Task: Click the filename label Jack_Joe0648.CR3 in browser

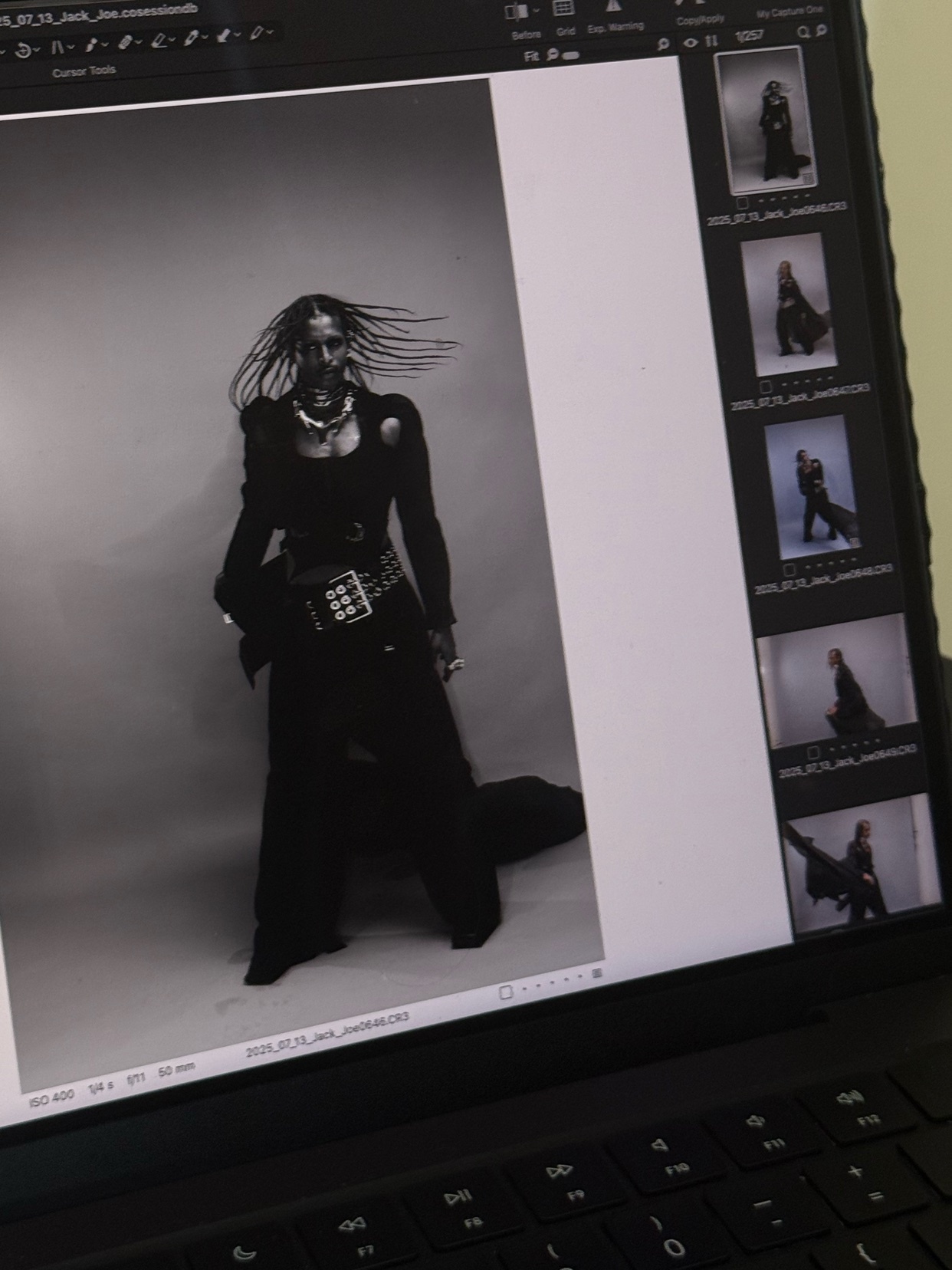Action: tap(824, 580)
